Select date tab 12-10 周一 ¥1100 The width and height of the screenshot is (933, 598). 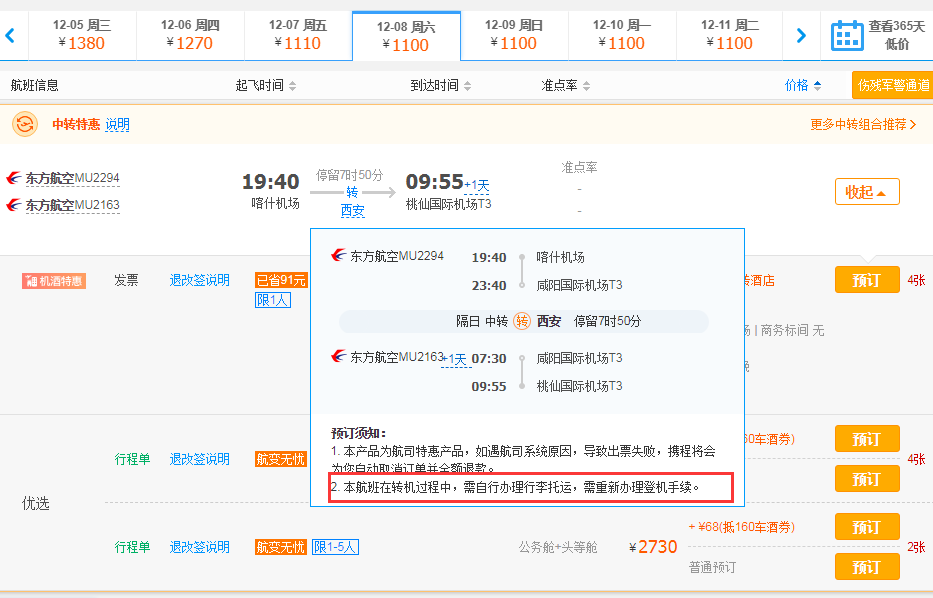coord(622,35)
